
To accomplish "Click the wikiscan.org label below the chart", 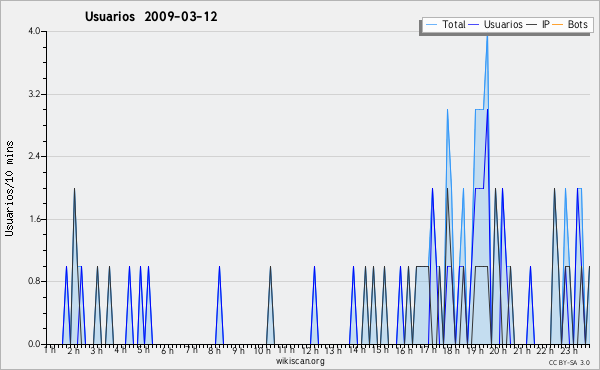I will click(x=300, y=361).
